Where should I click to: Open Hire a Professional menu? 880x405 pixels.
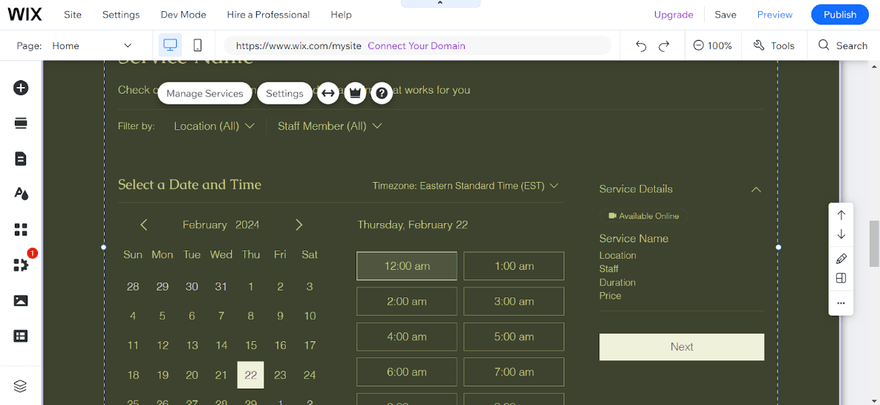(268, 15)
